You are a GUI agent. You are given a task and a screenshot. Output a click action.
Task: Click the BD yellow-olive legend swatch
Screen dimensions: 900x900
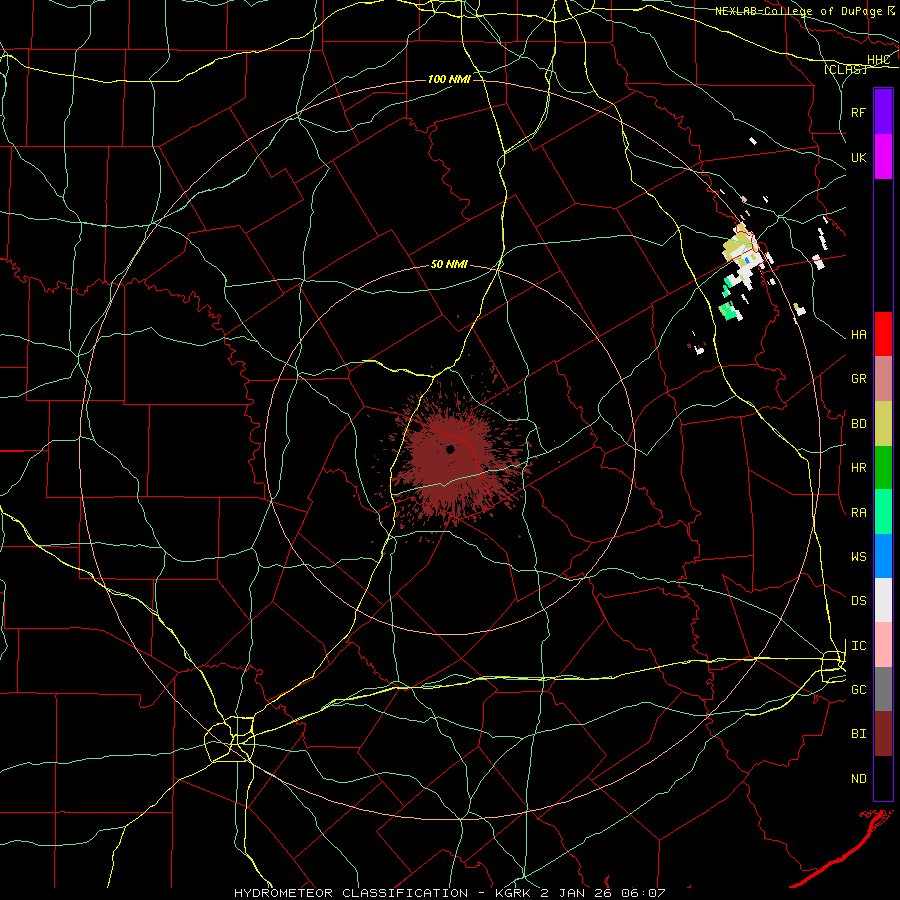[x=883, y=423]
